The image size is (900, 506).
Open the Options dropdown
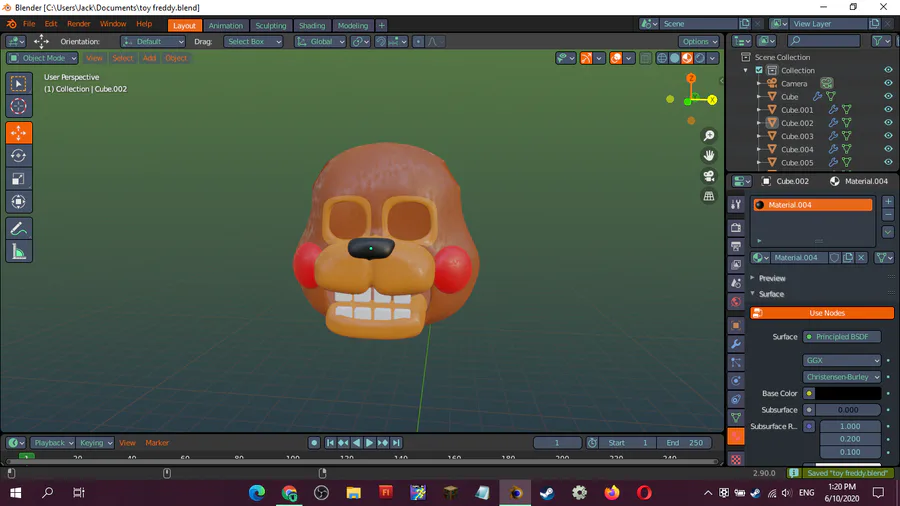699,41
